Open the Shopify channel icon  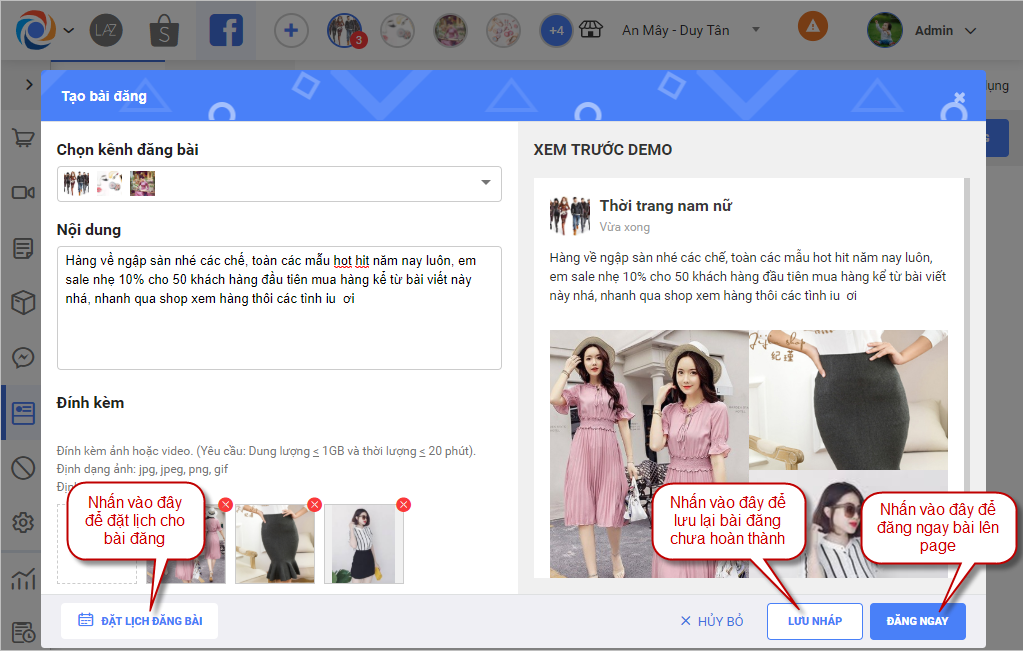tap(164, 31)
